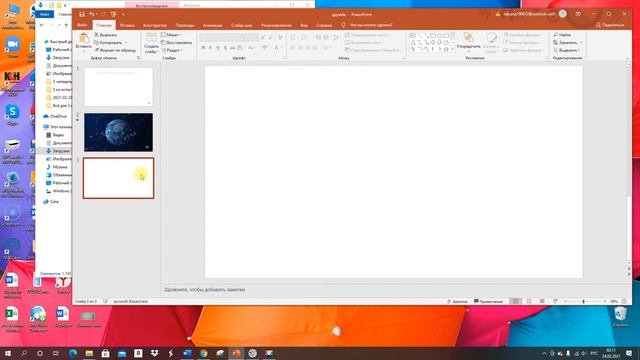This screenshot has height=360, width=640.
Task: Click the Save icon in PowerPoint title bar
Action: tap(82, 14)
